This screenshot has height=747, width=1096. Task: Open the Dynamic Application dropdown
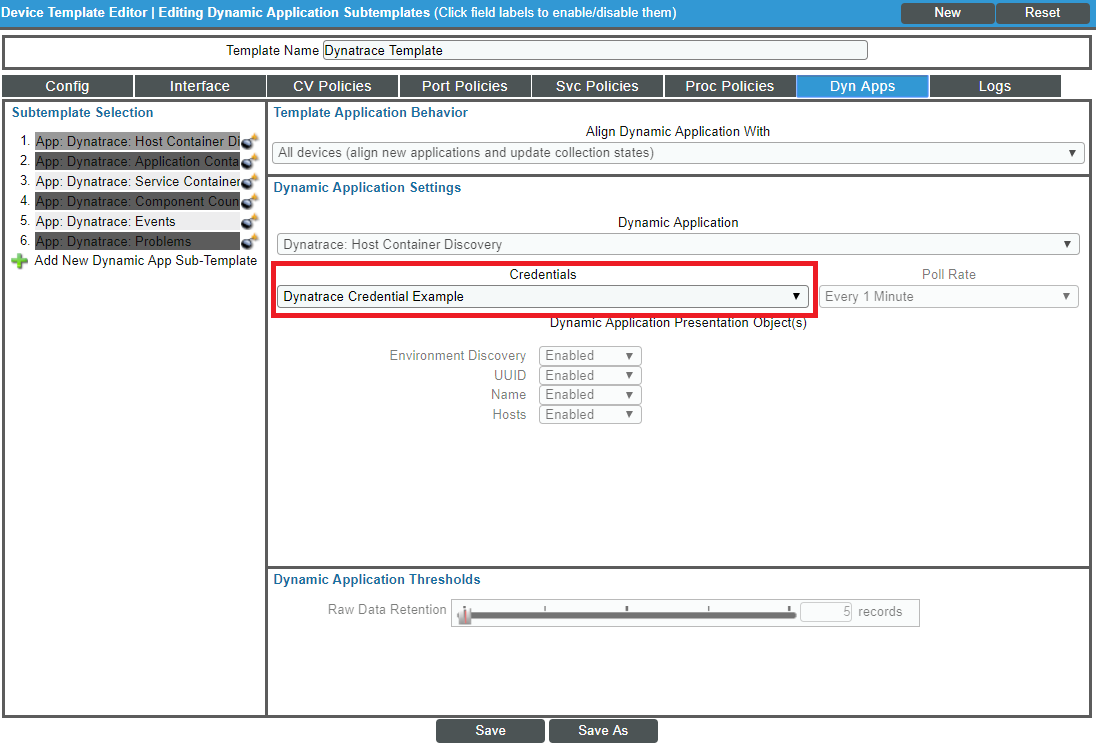click(678, 245)
